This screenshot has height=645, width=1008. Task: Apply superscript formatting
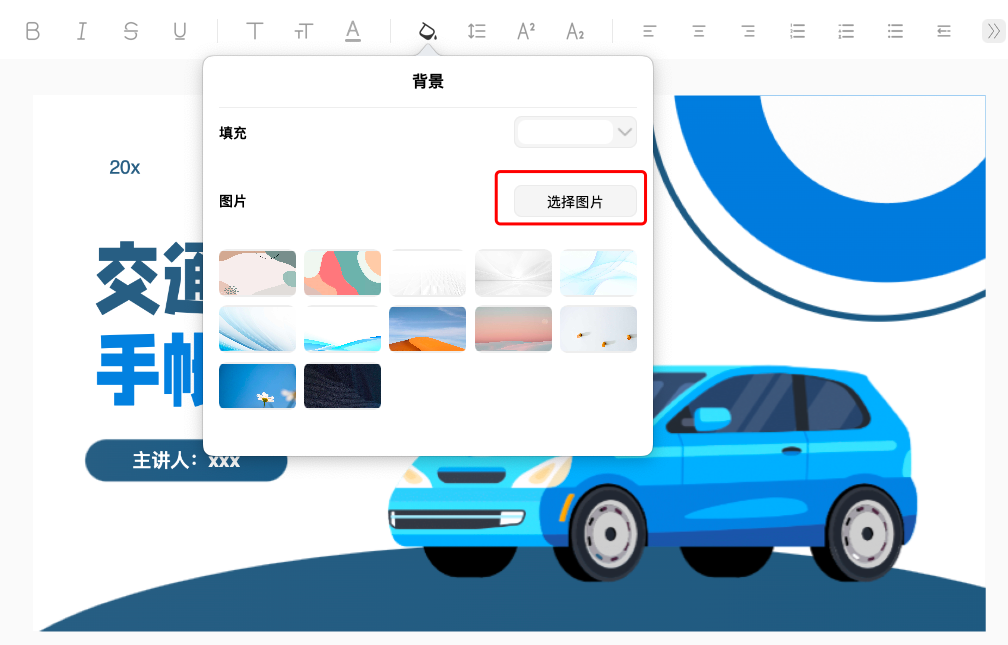524,30
